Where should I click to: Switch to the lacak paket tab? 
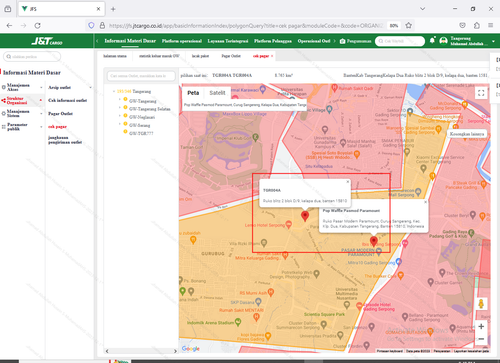pos(200,56)
